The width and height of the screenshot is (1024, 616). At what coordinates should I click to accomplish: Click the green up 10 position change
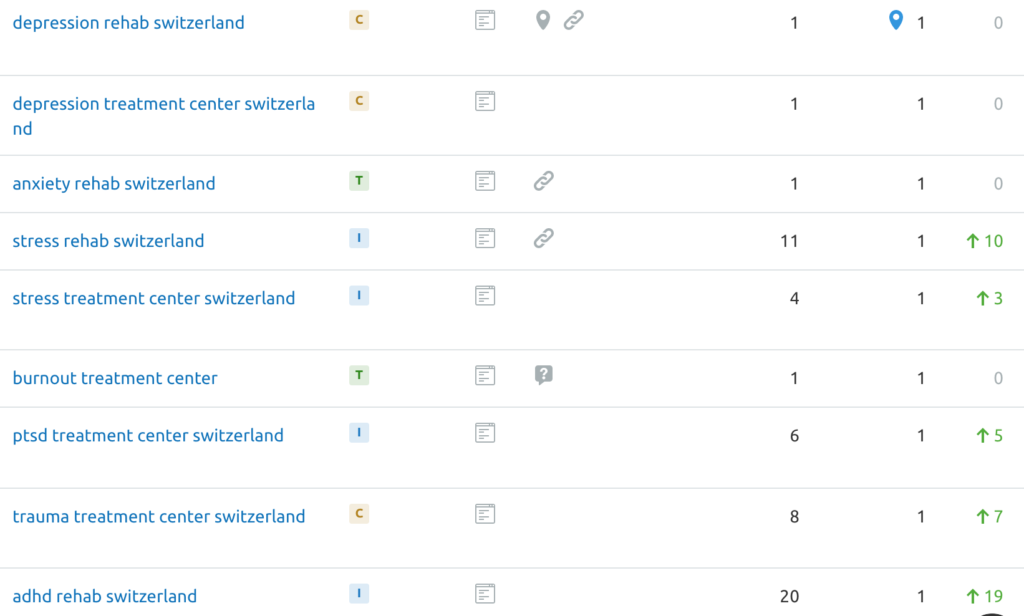coord(984,241)
